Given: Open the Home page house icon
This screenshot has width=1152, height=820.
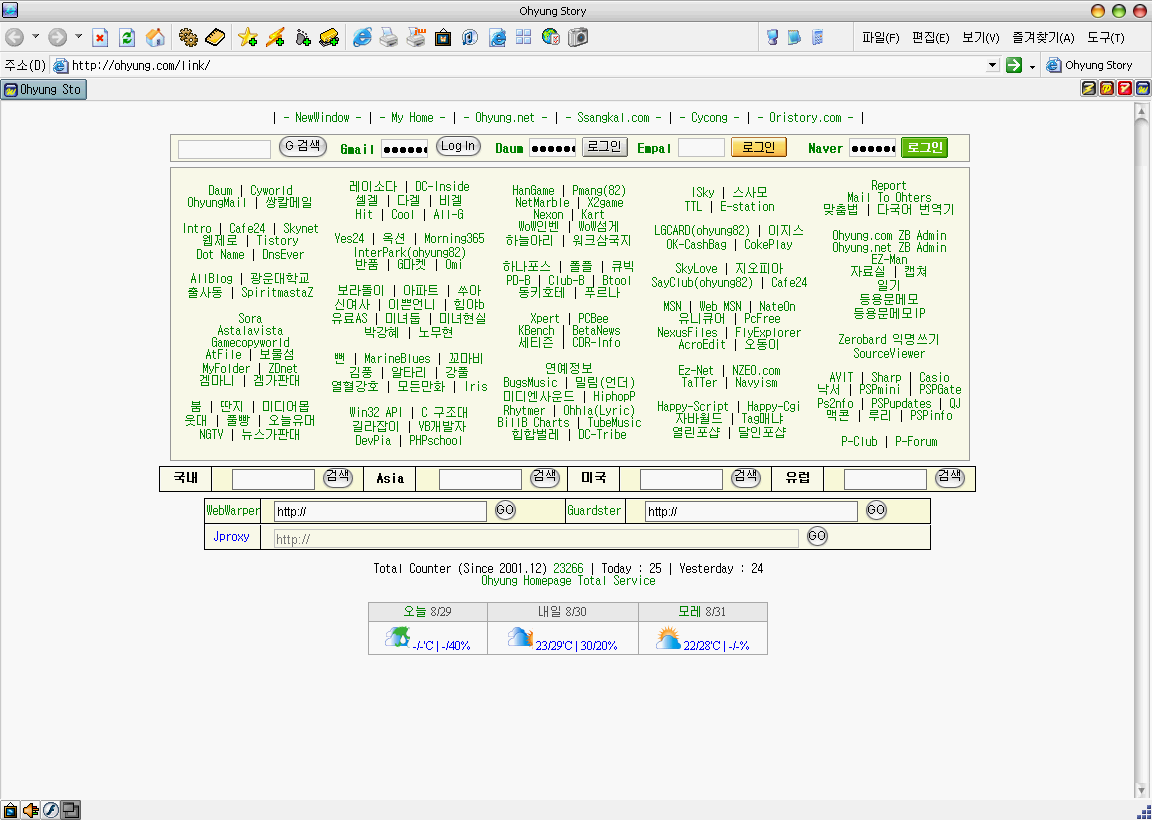Looking at the screenshot, I should [155, 37].
